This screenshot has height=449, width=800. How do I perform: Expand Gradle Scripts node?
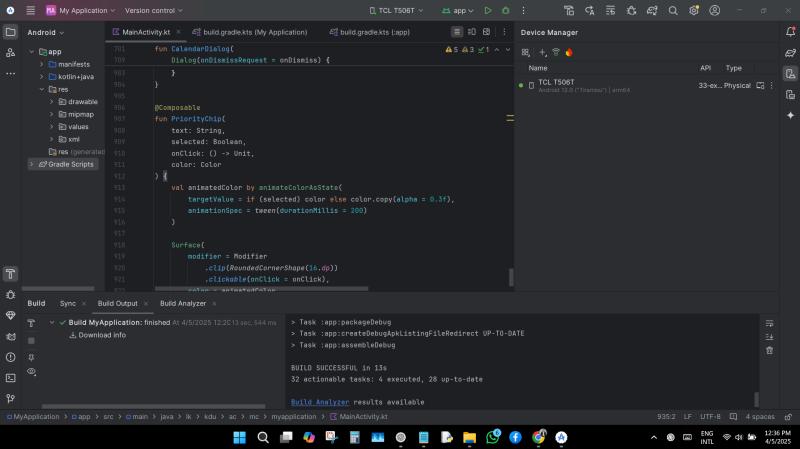click(x=32, y=164)
